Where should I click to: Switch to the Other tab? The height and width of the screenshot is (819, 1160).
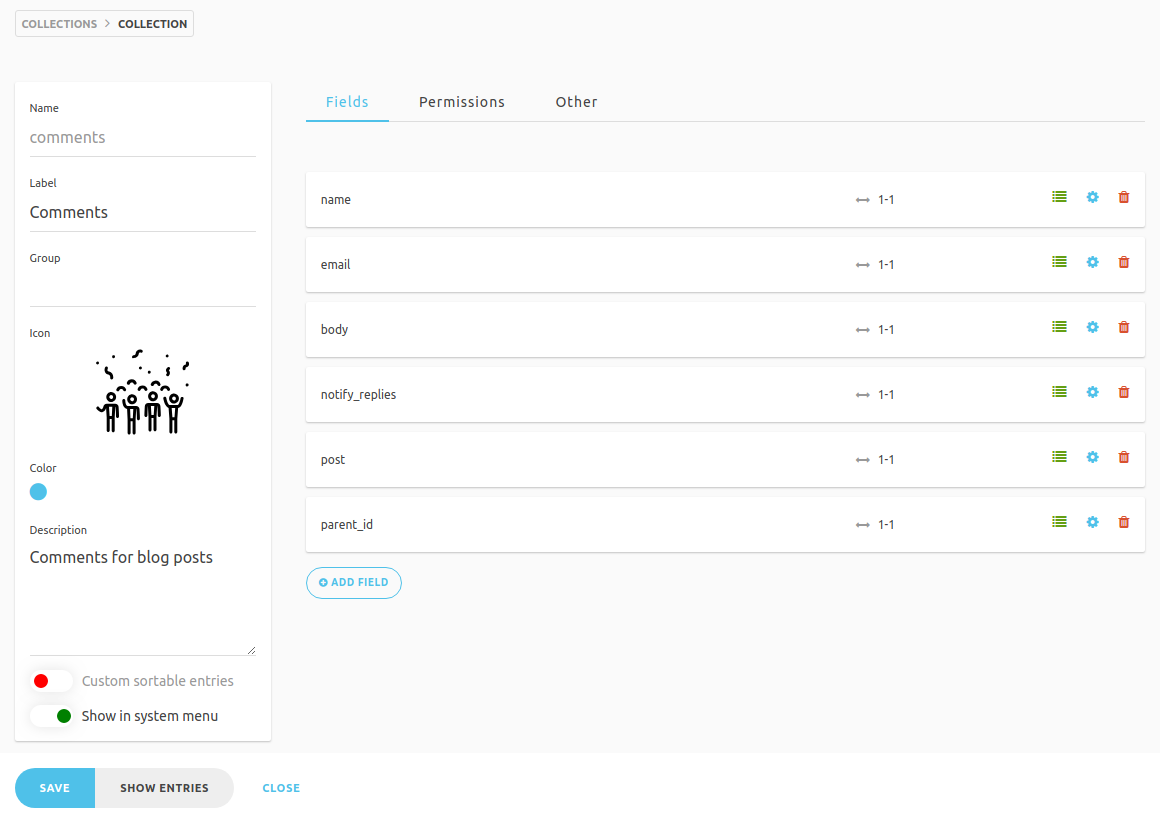(x=576, y=102)
